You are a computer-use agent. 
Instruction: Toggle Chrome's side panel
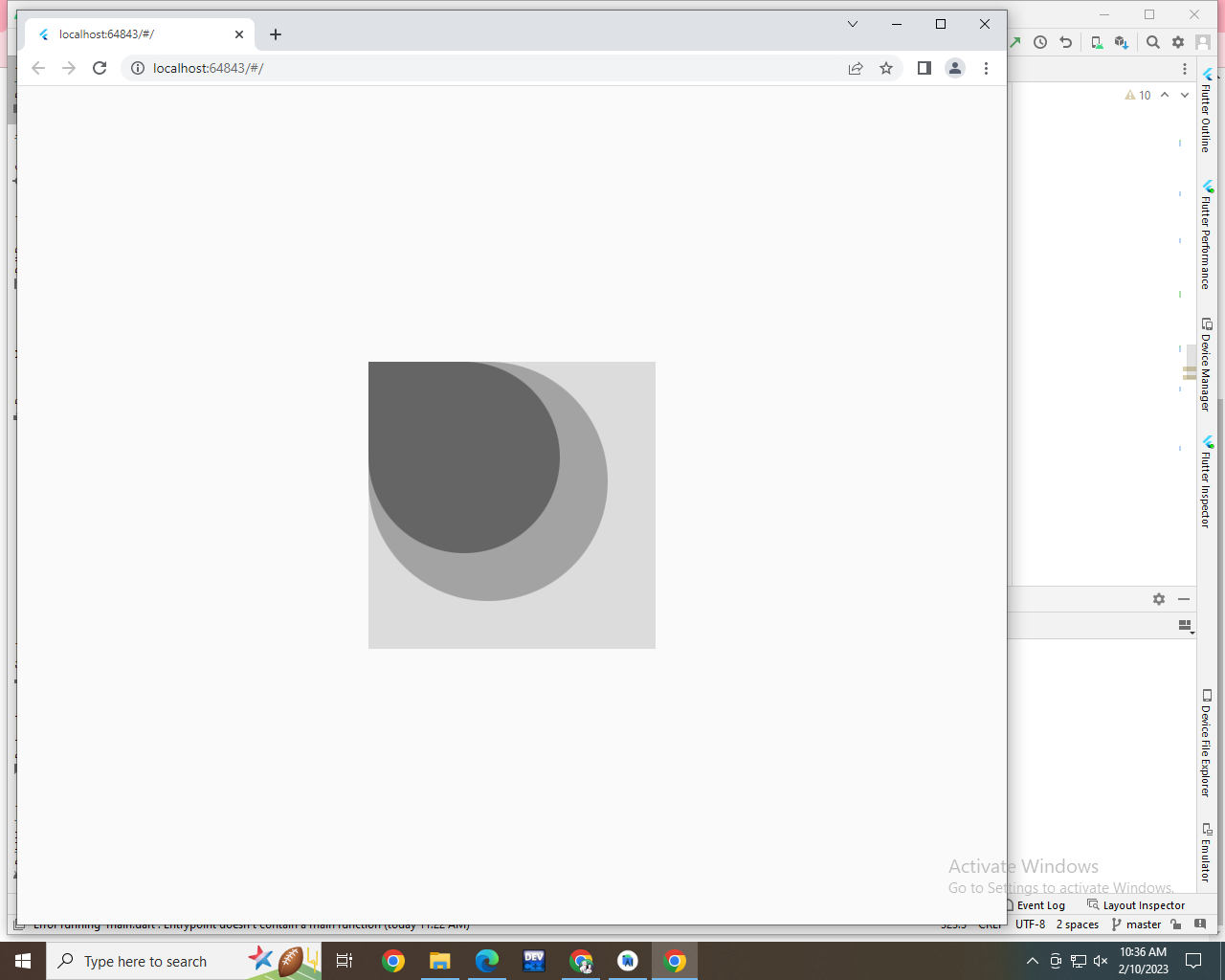pyautogui.click(x=924, y=68)
